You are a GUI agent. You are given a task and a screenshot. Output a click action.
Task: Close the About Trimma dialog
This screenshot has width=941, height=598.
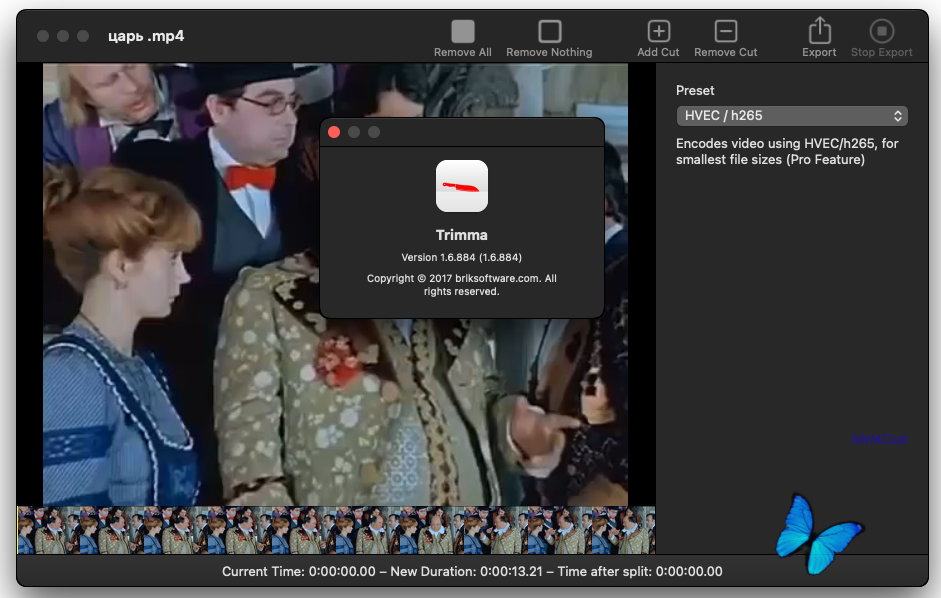334,132
